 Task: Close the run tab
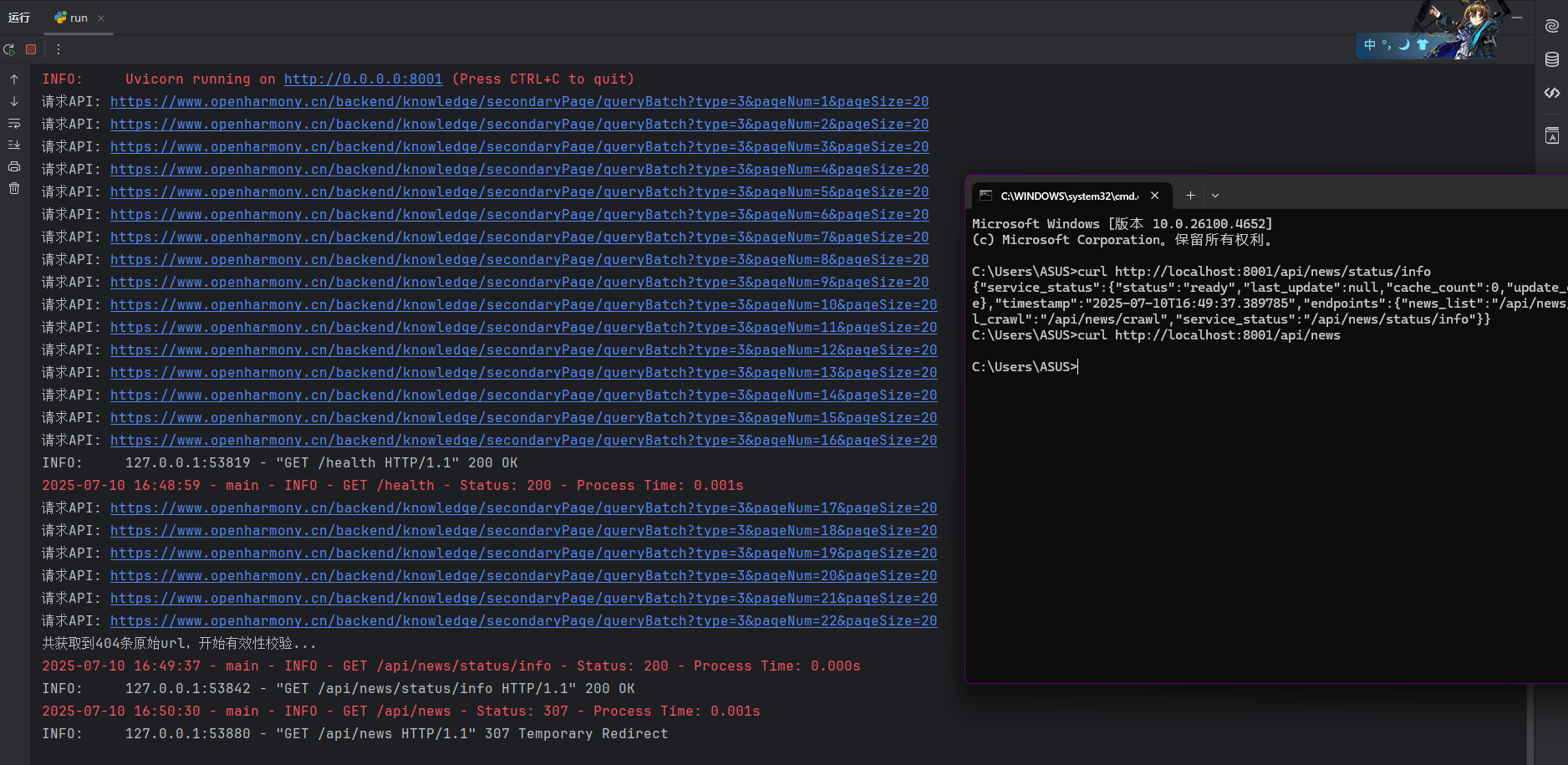101,18
